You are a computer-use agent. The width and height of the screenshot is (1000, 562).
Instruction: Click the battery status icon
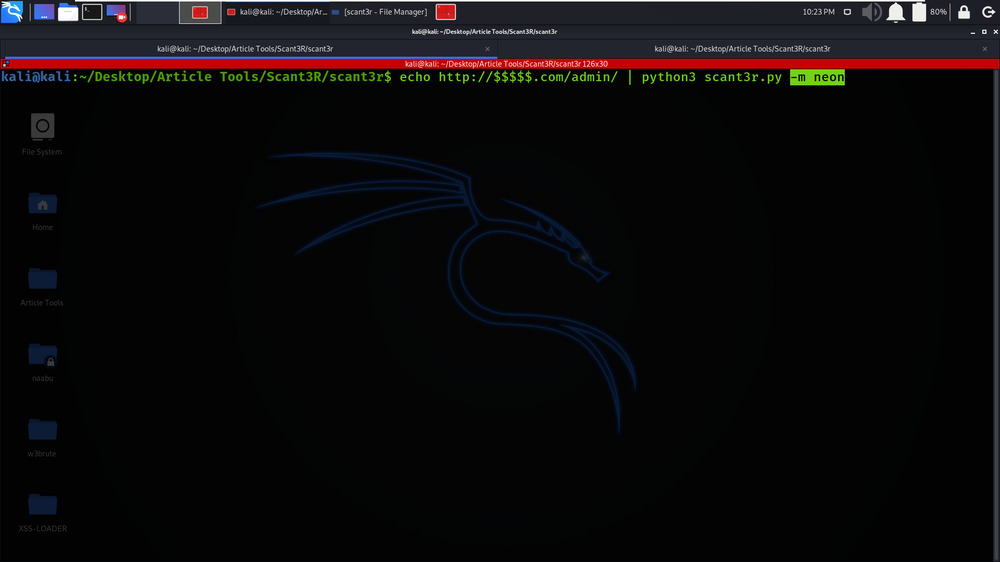(918, 12)
